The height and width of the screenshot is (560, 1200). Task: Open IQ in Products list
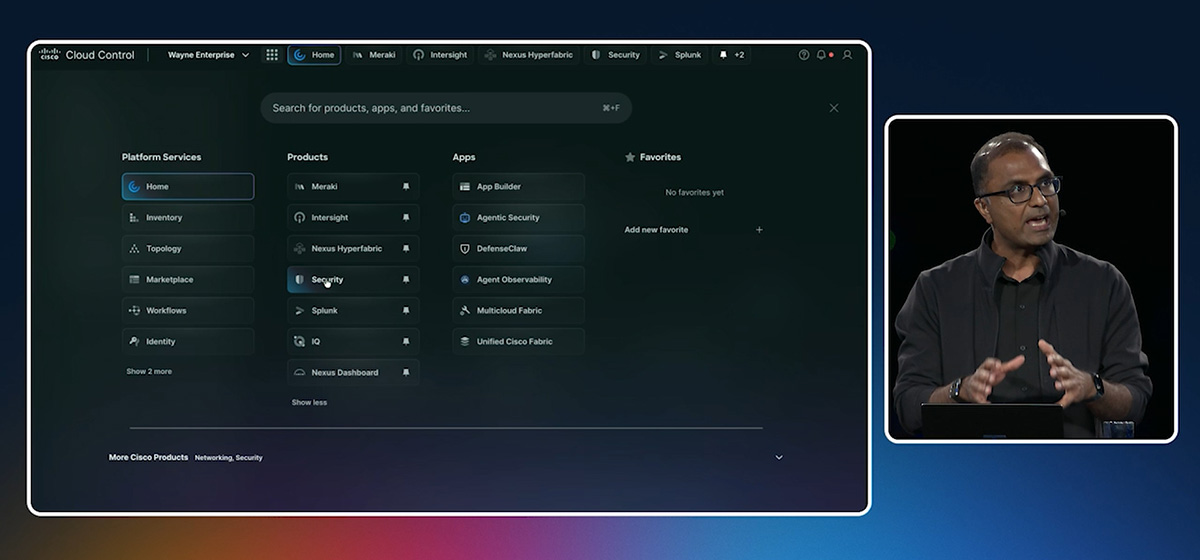tap(353, 342)
